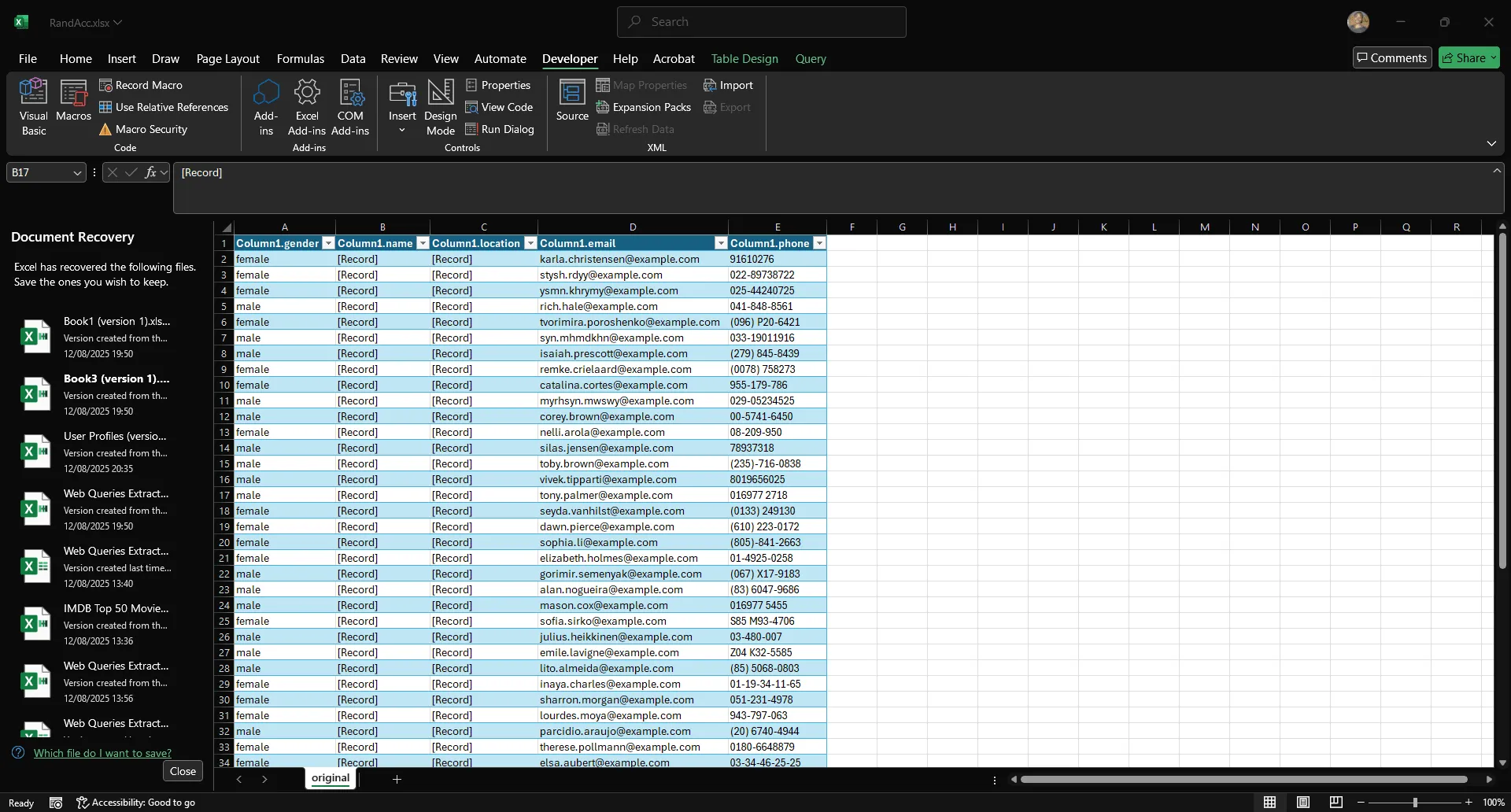The height and width of the screenshot is (812, 1511).
Task: Select cell with karla.christensen@example.com
Action: [633, 259]
